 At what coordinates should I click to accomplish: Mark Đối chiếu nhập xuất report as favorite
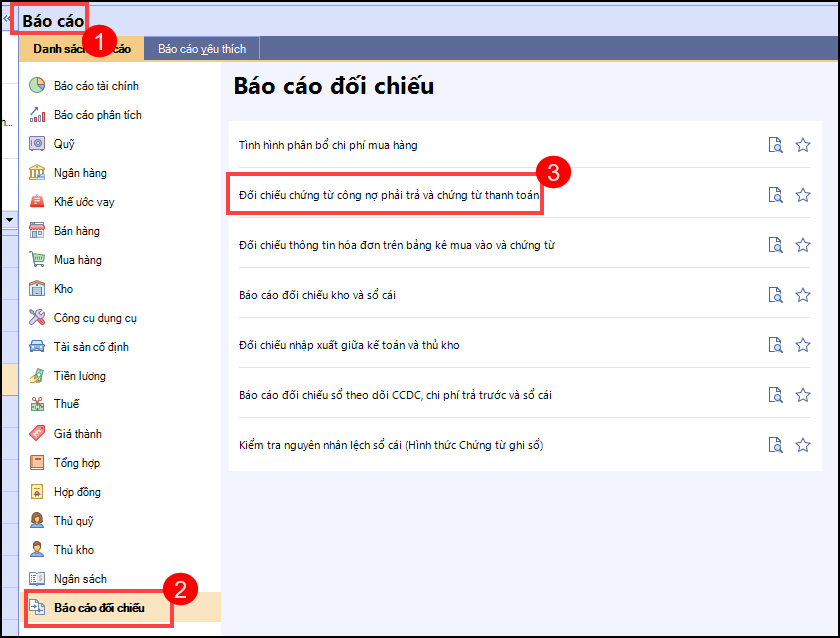[802, 345]
